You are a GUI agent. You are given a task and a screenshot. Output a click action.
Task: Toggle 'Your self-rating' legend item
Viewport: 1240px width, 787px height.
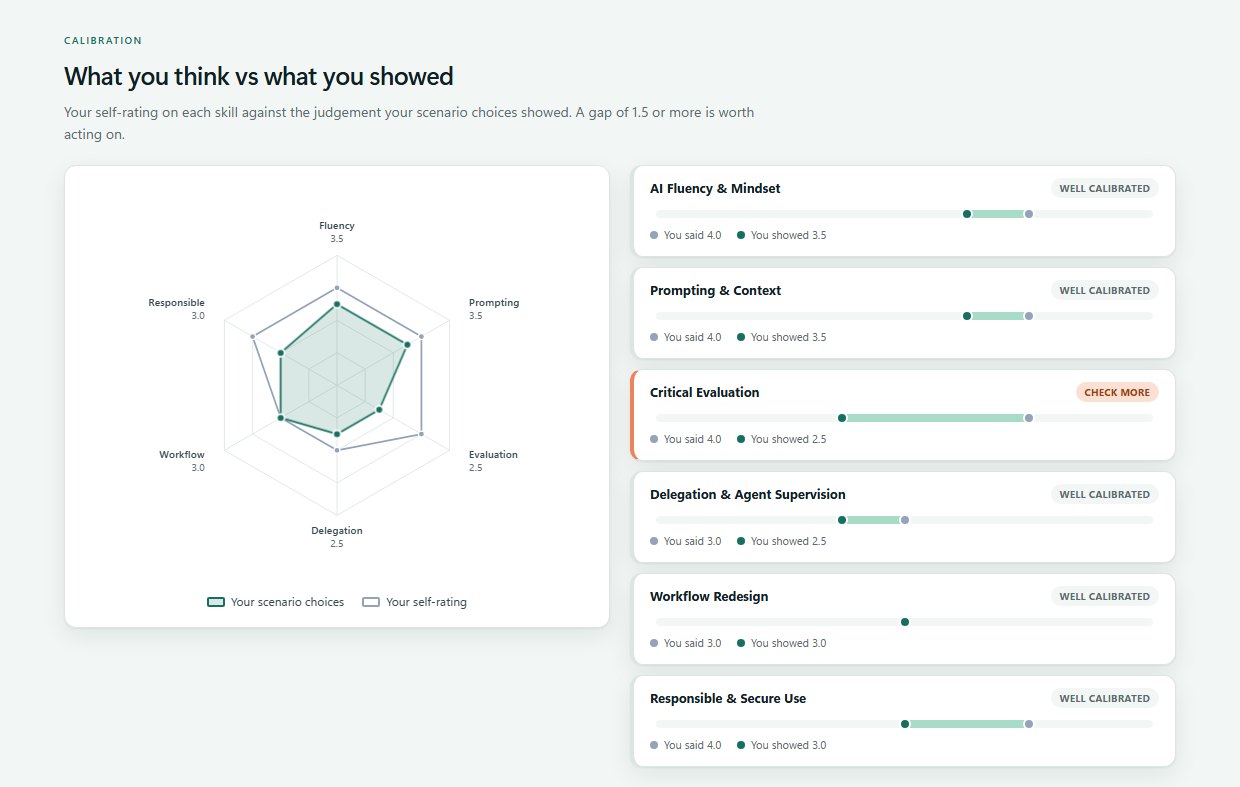[414, 602]
